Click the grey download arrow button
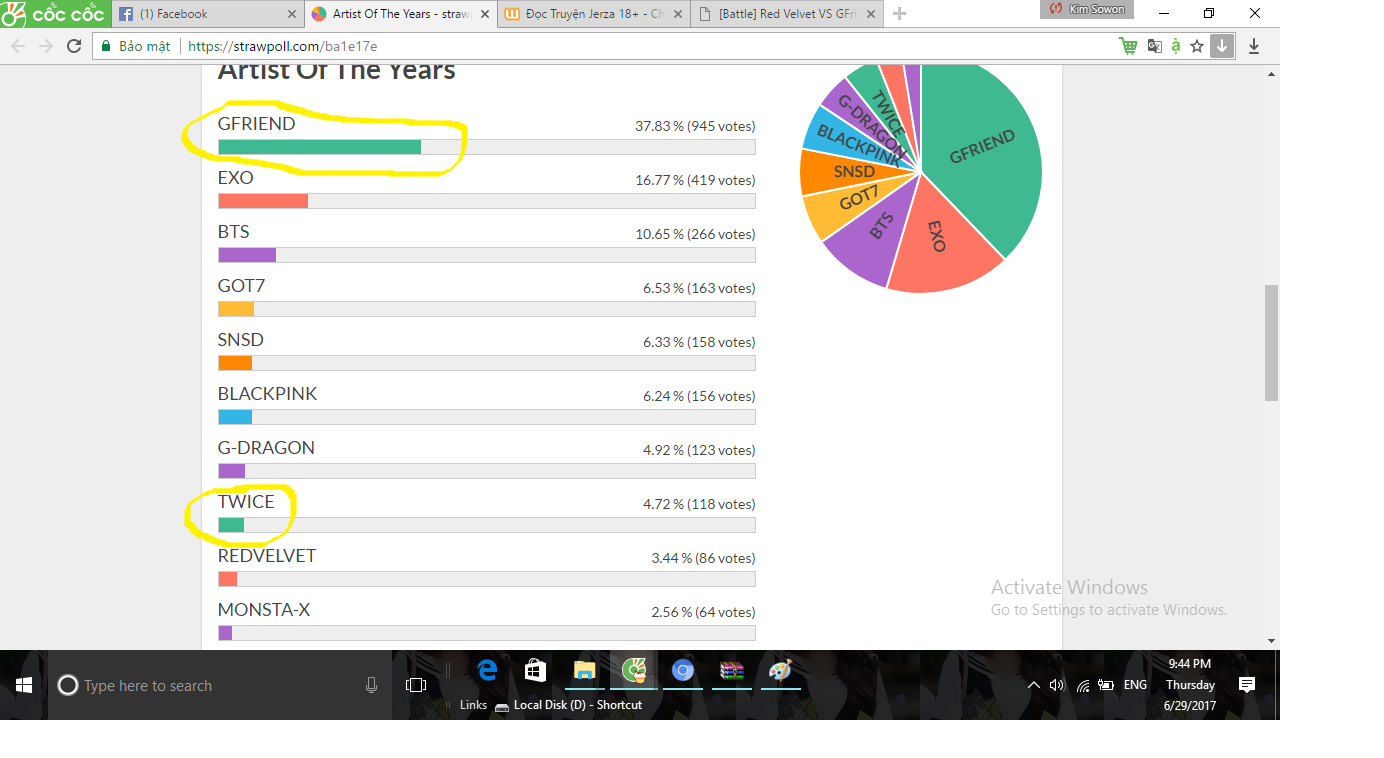The width and height of the screenshot is (1384, 758). [1221, 46]
